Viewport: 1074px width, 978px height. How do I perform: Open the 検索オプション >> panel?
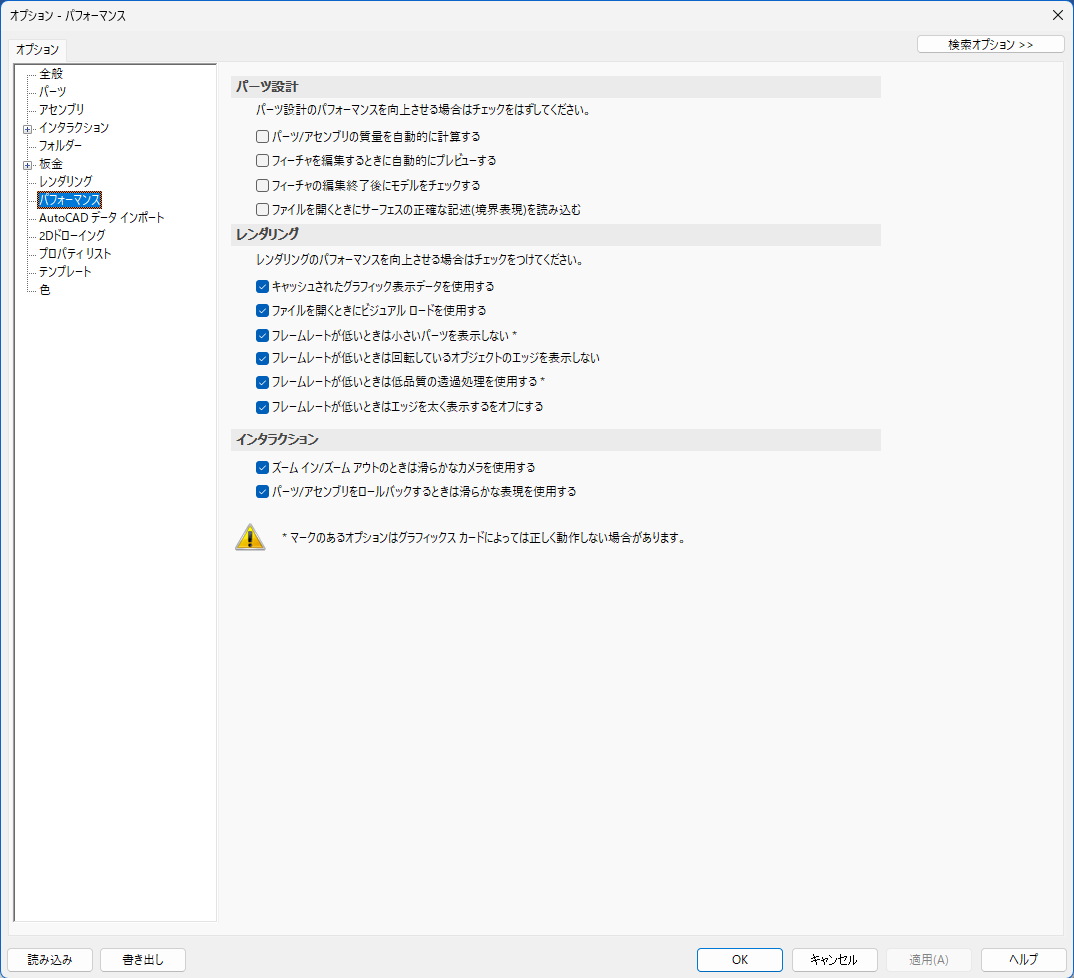(x=990, y=44)
